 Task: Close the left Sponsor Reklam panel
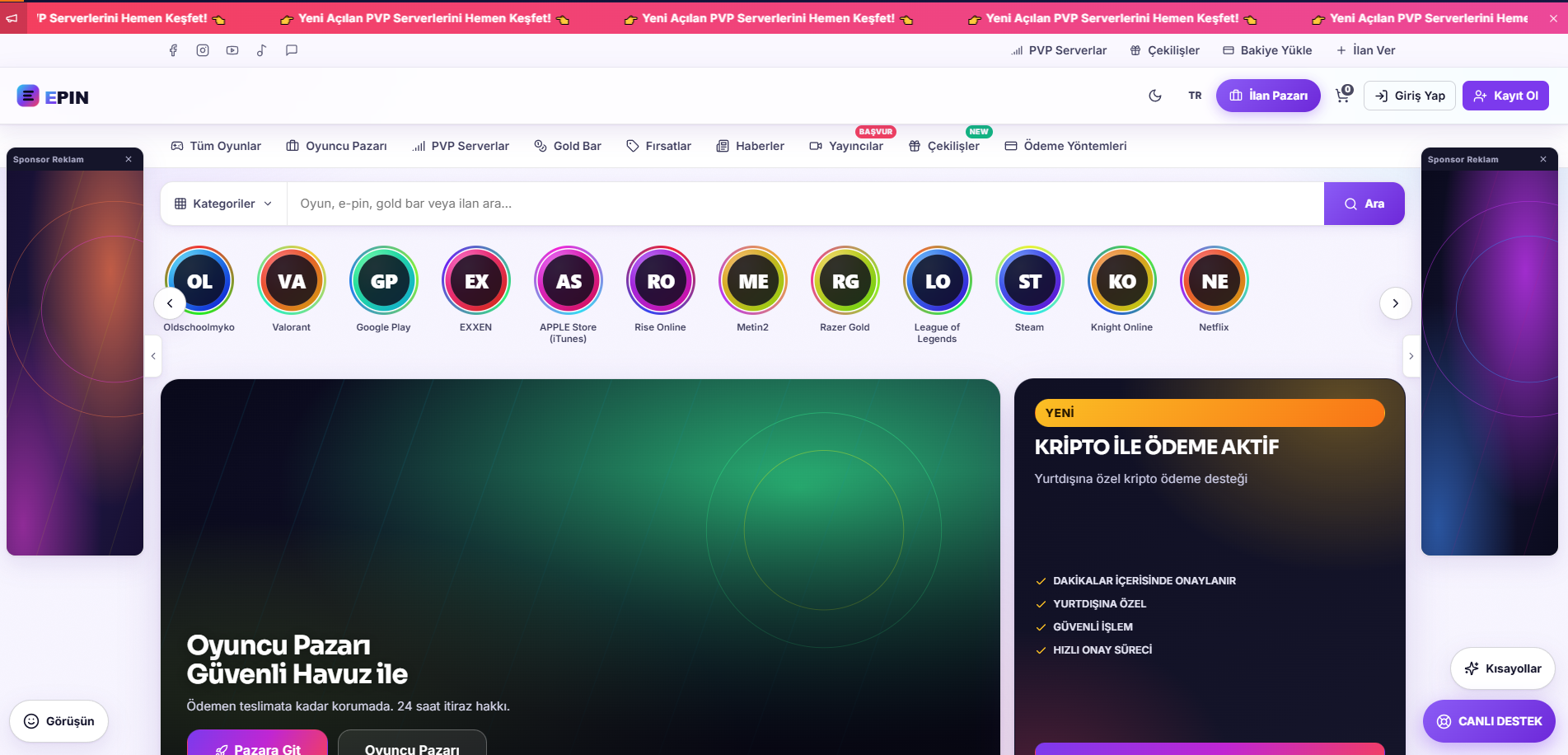(x=129, y=159)
